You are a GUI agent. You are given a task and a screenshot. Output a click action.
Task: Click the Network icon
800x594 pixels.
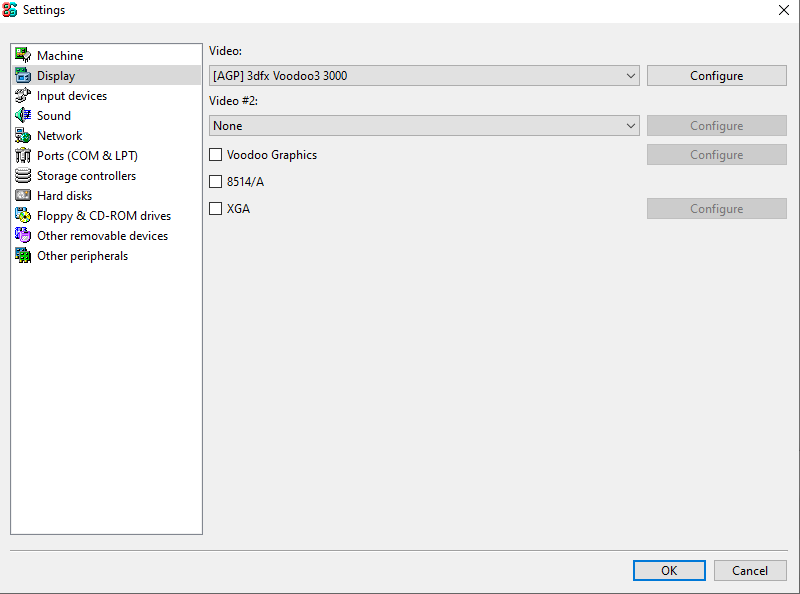[23, 135]
